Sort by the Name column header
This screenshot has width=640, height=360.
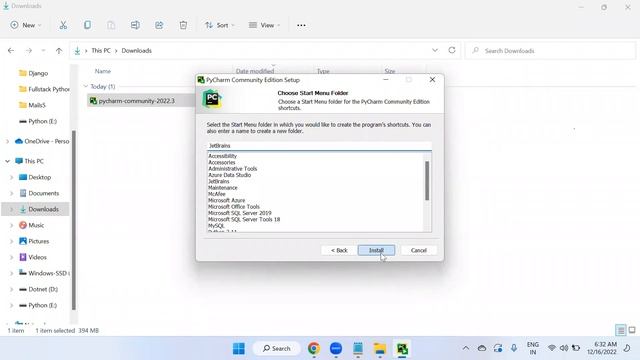click(x=103, y=71)
